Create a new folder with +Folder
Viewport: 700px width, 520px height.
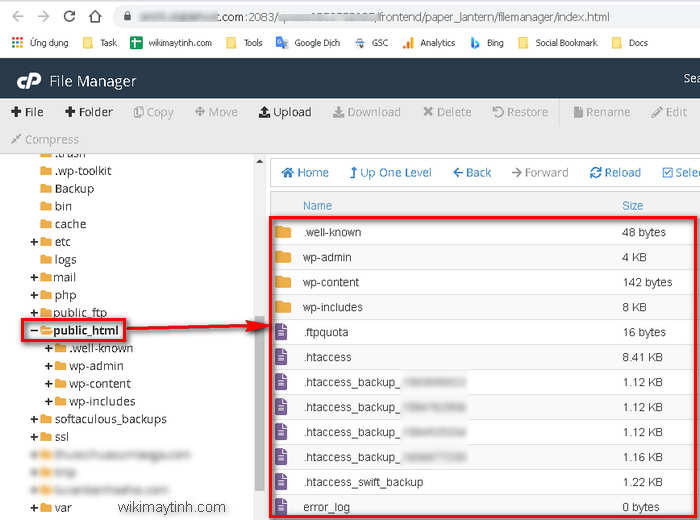click(x=88, y=112)
